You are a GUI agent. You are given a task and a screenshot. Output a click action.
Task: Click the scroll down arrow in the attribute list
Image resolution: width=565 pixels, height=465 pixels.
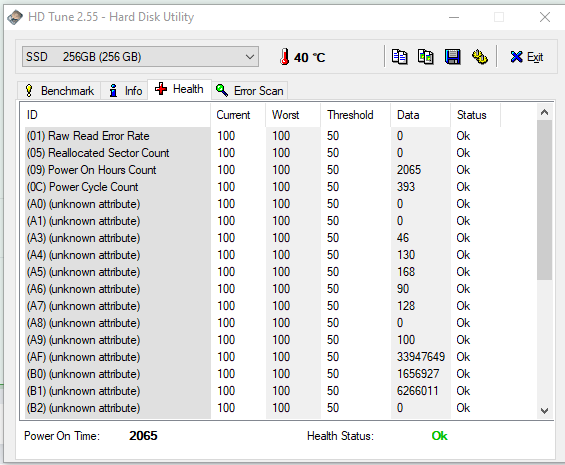point(544,410)
